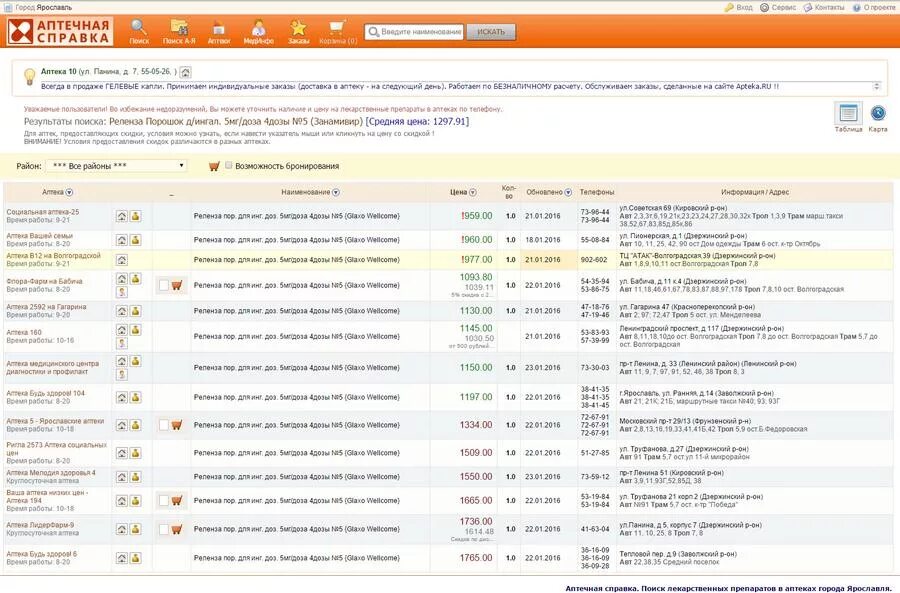Click house icon for Аптека Вашей семьи
This screenshot has height=593, width=900.
122,239
